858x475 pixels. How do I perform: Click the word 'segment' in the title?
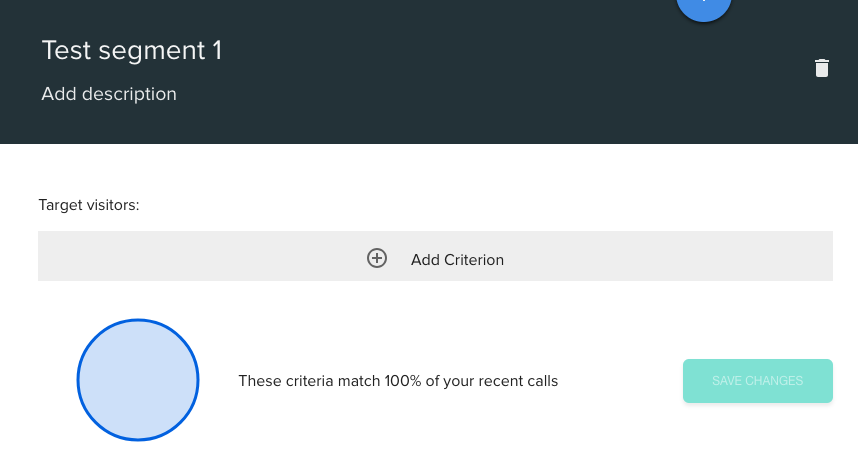pos(152,52)
